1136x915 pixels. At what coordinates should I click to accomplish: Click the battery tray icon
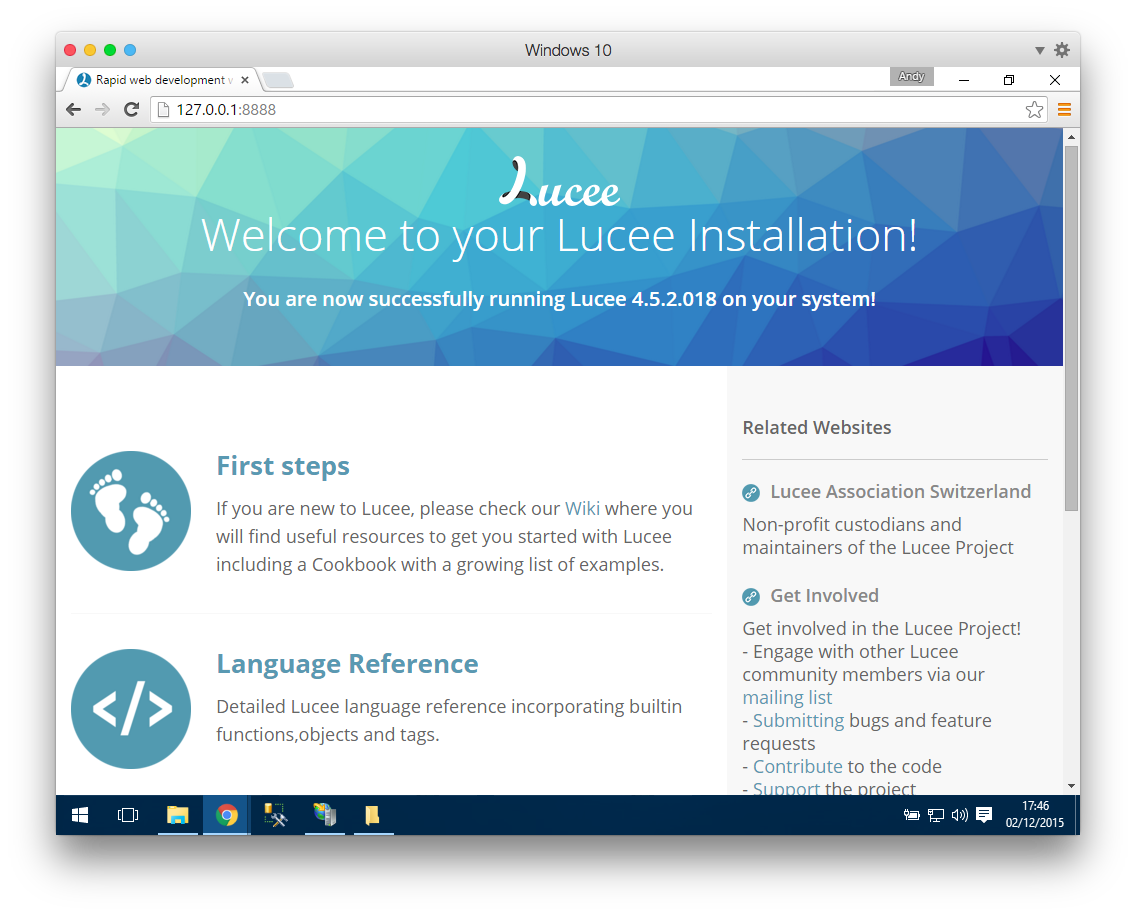[911, 816]
